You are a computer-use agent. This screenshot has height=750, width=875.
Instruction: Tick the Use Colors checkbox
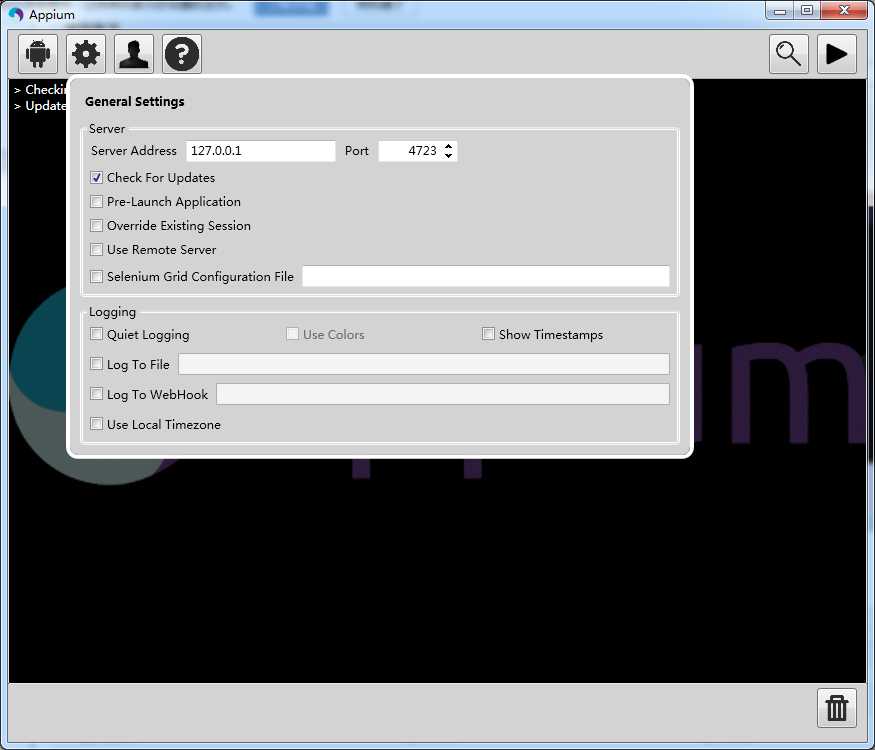tap(292, 334)
